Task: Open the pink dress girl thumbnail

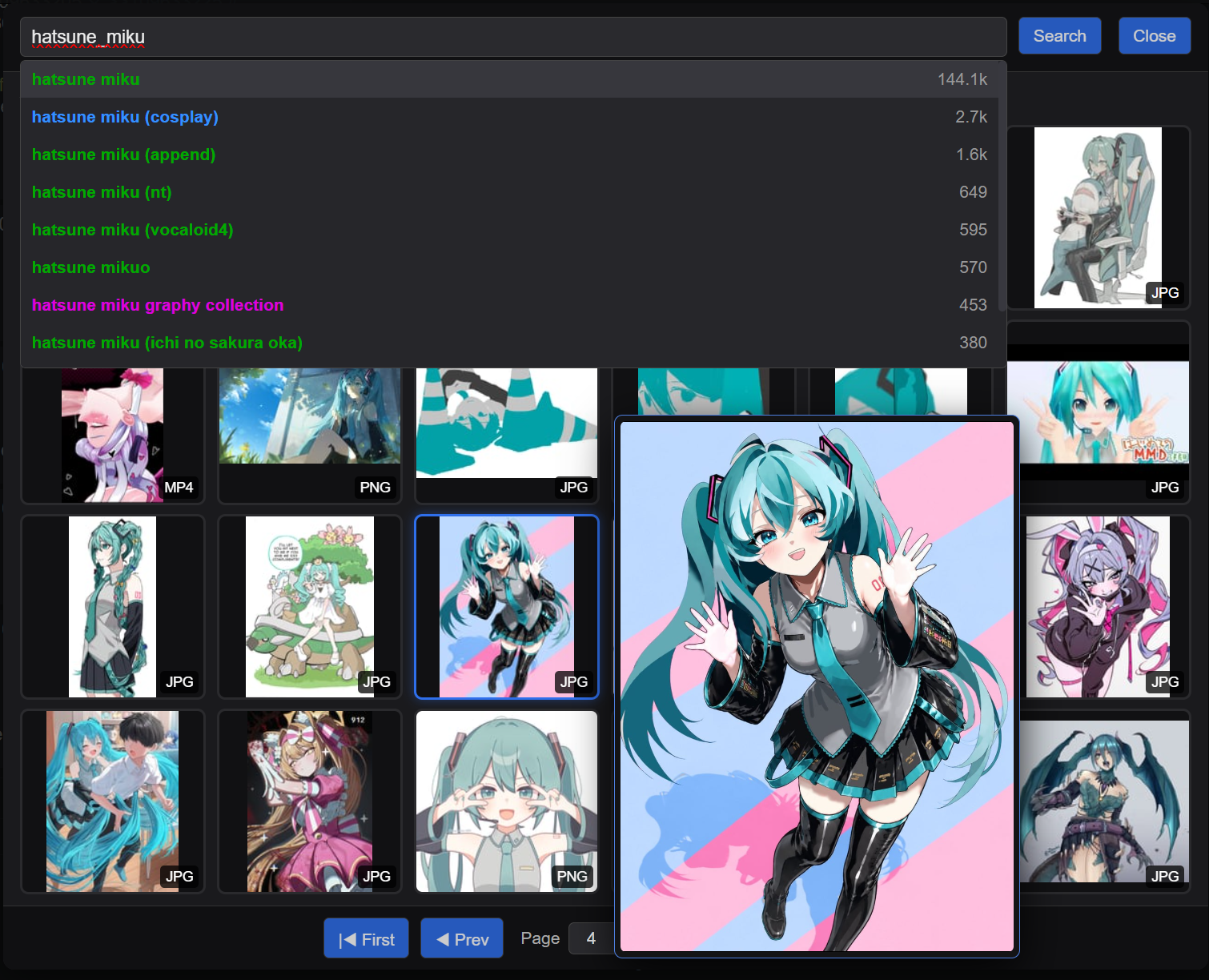Action: [310, 801]
